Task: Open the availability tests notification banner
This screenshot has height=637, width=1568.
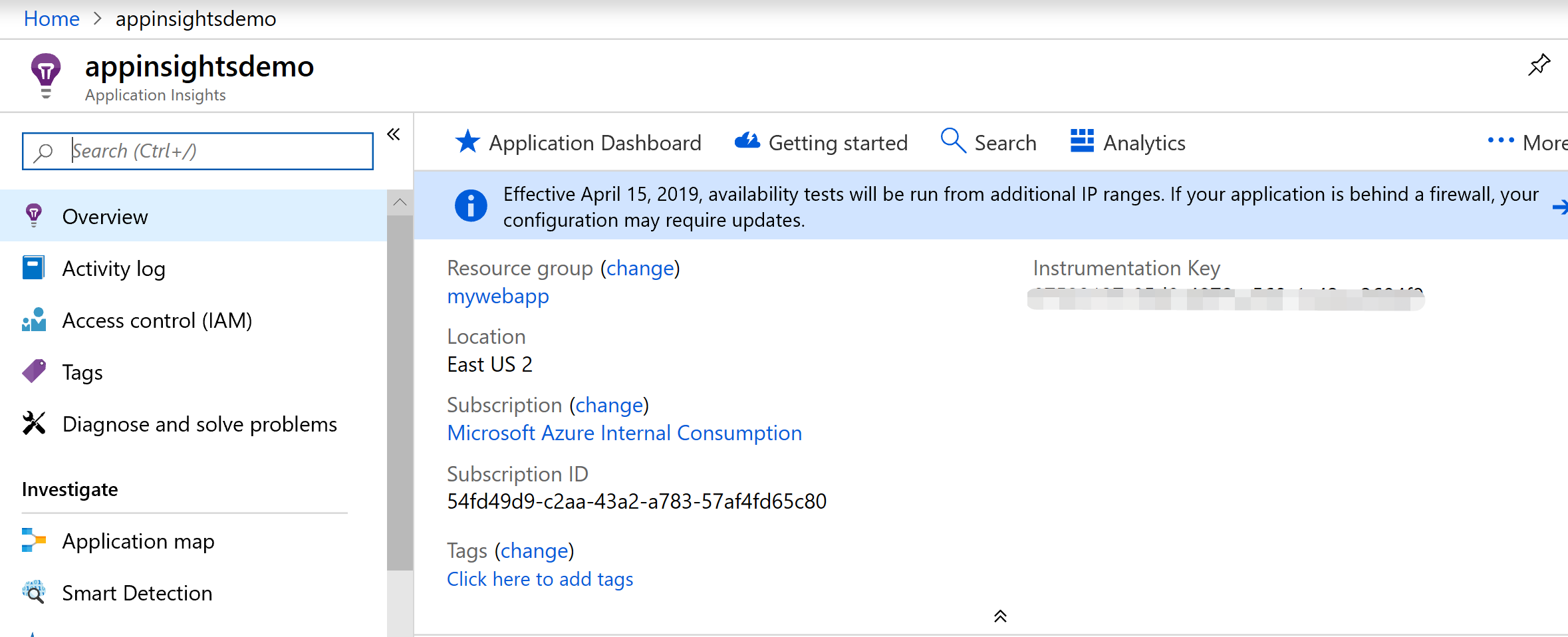Action: 991,206
